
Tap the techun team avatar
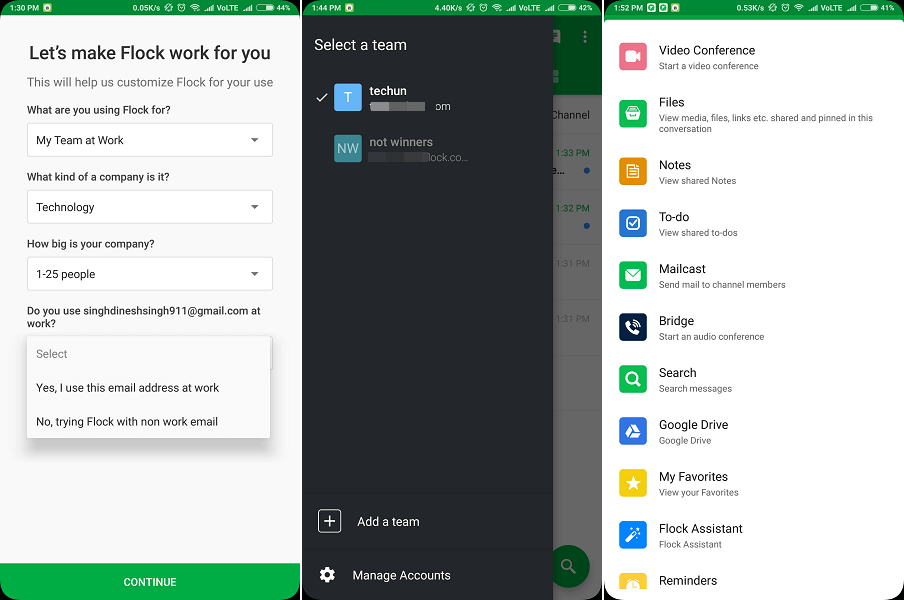[348, 97]
